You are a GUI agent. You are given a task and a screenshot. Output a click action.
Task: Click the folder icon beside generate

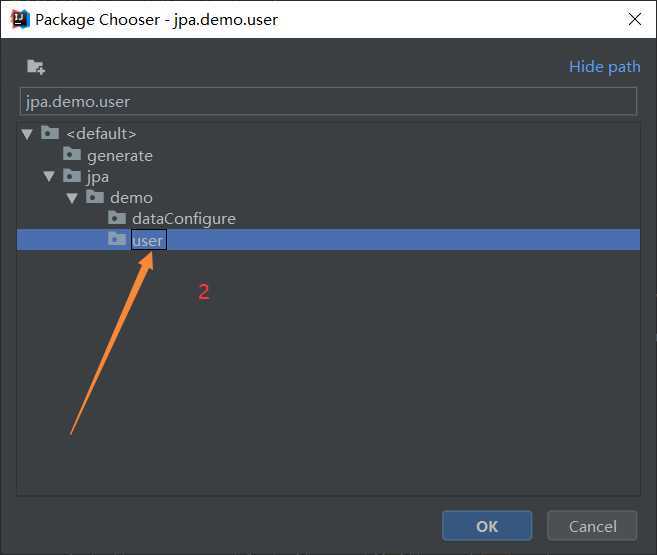[72, 154]
